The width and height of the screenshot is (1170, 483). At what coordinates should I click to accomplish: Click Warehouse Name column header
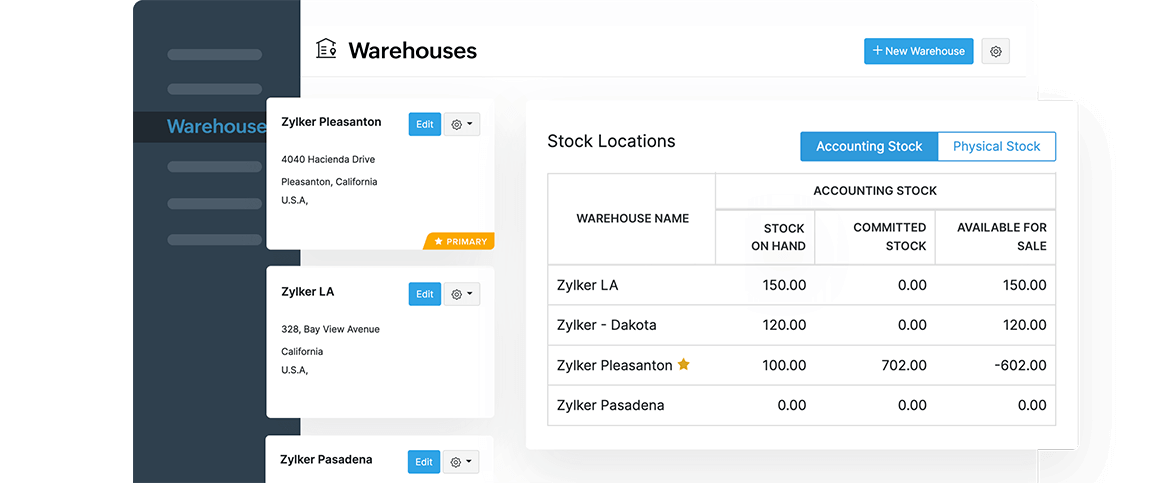point(632,219)
